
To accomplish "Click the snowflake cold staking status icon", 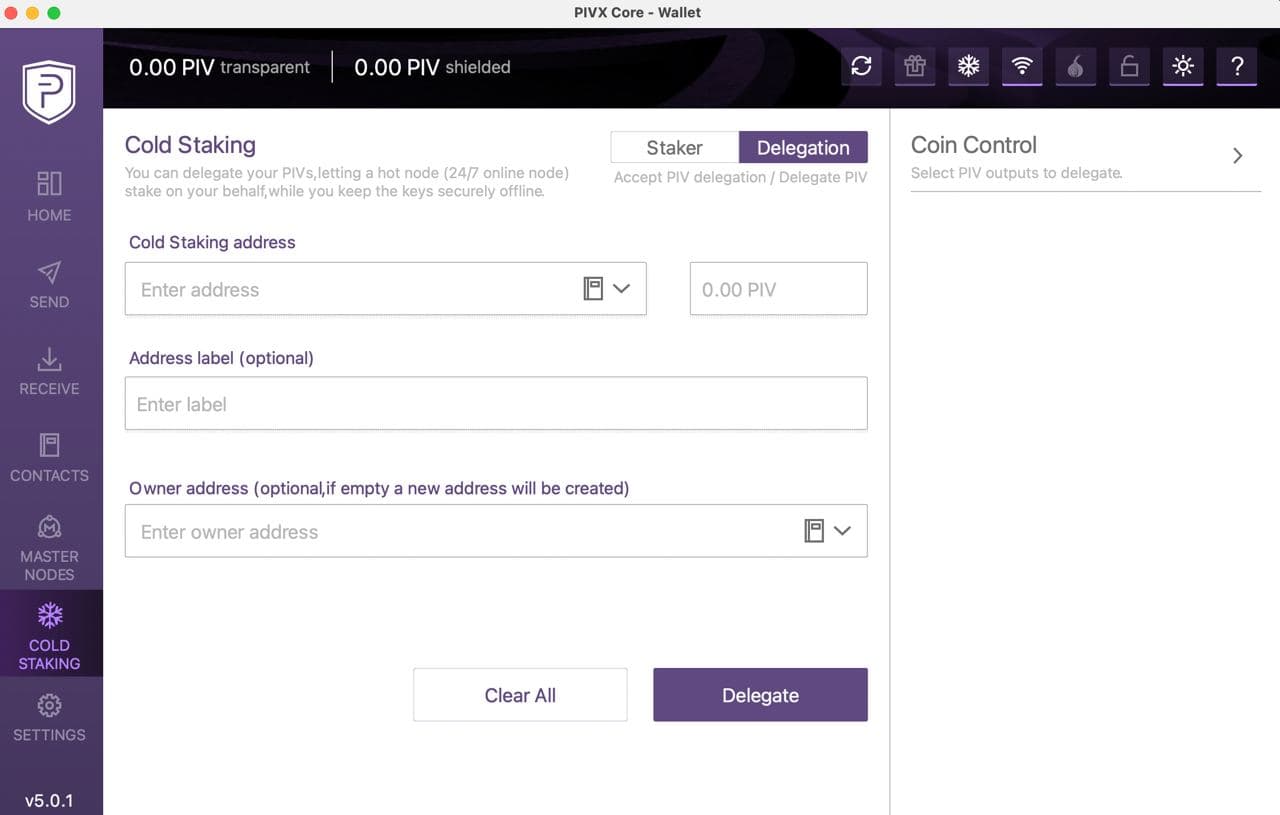I will click(x=968, y=66).
